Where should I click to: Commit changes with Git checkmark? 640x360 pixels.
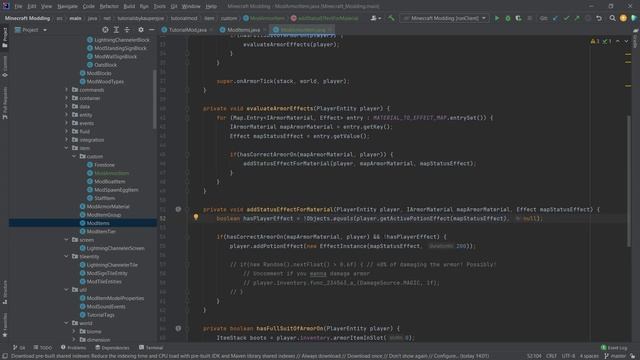tap(566, 18)
